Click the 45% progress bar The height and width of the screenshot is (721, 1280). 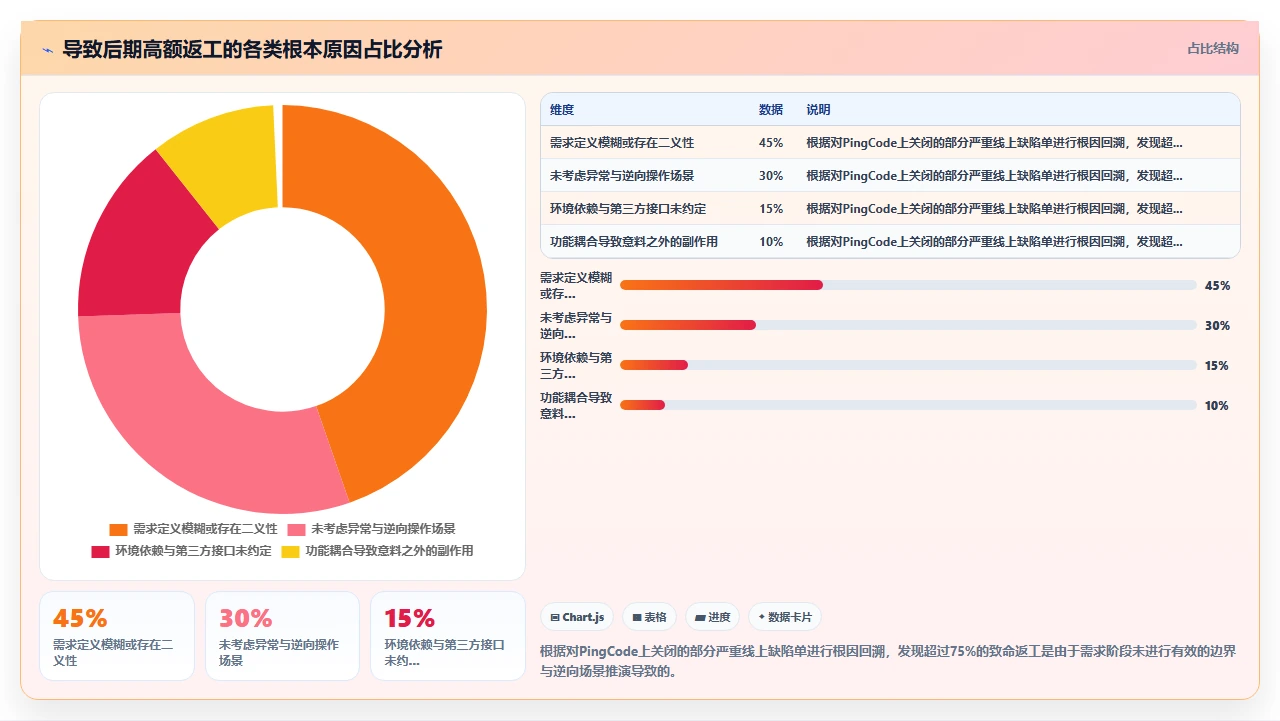click(x=908, y=285)
